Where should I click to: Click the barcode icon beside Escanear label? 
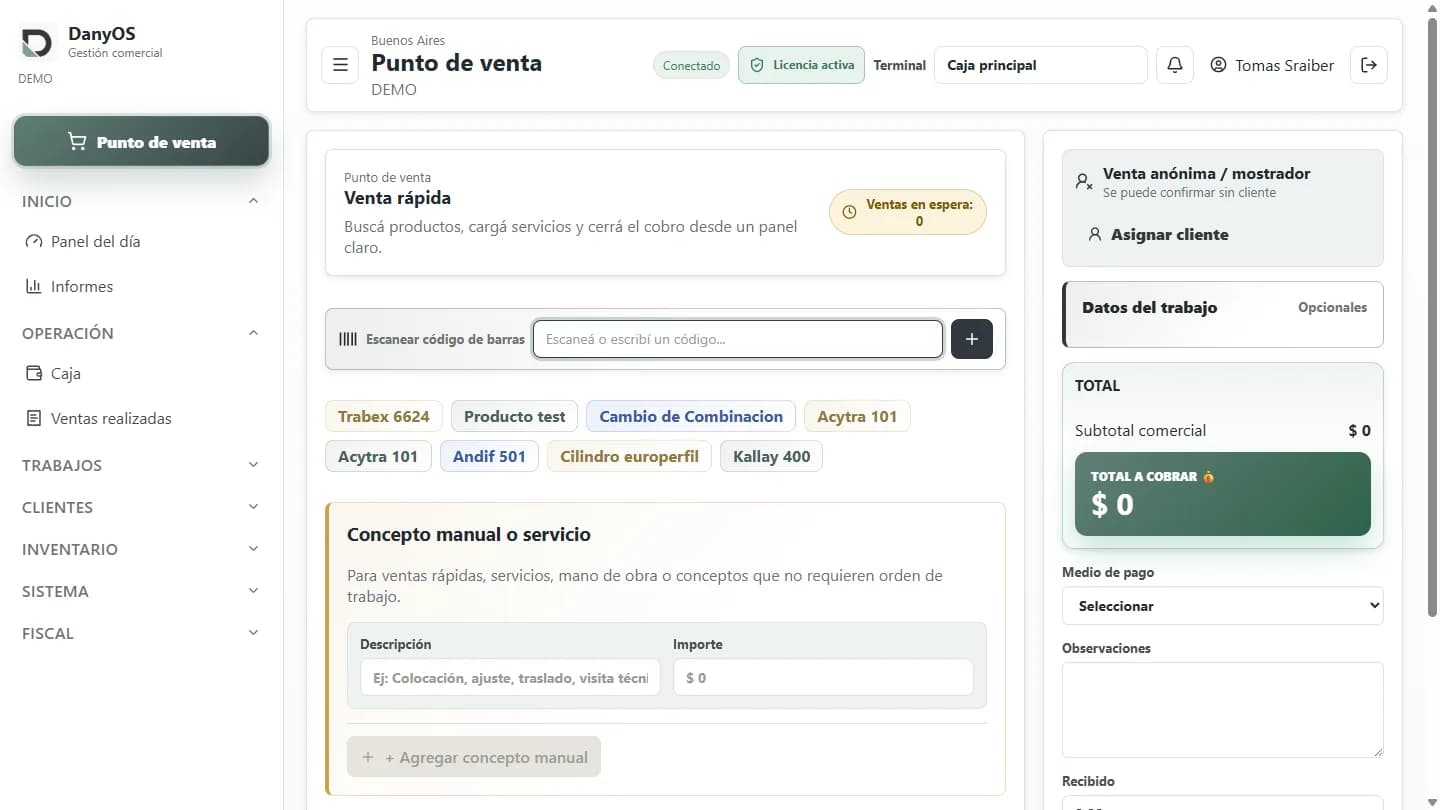(348, 339)
